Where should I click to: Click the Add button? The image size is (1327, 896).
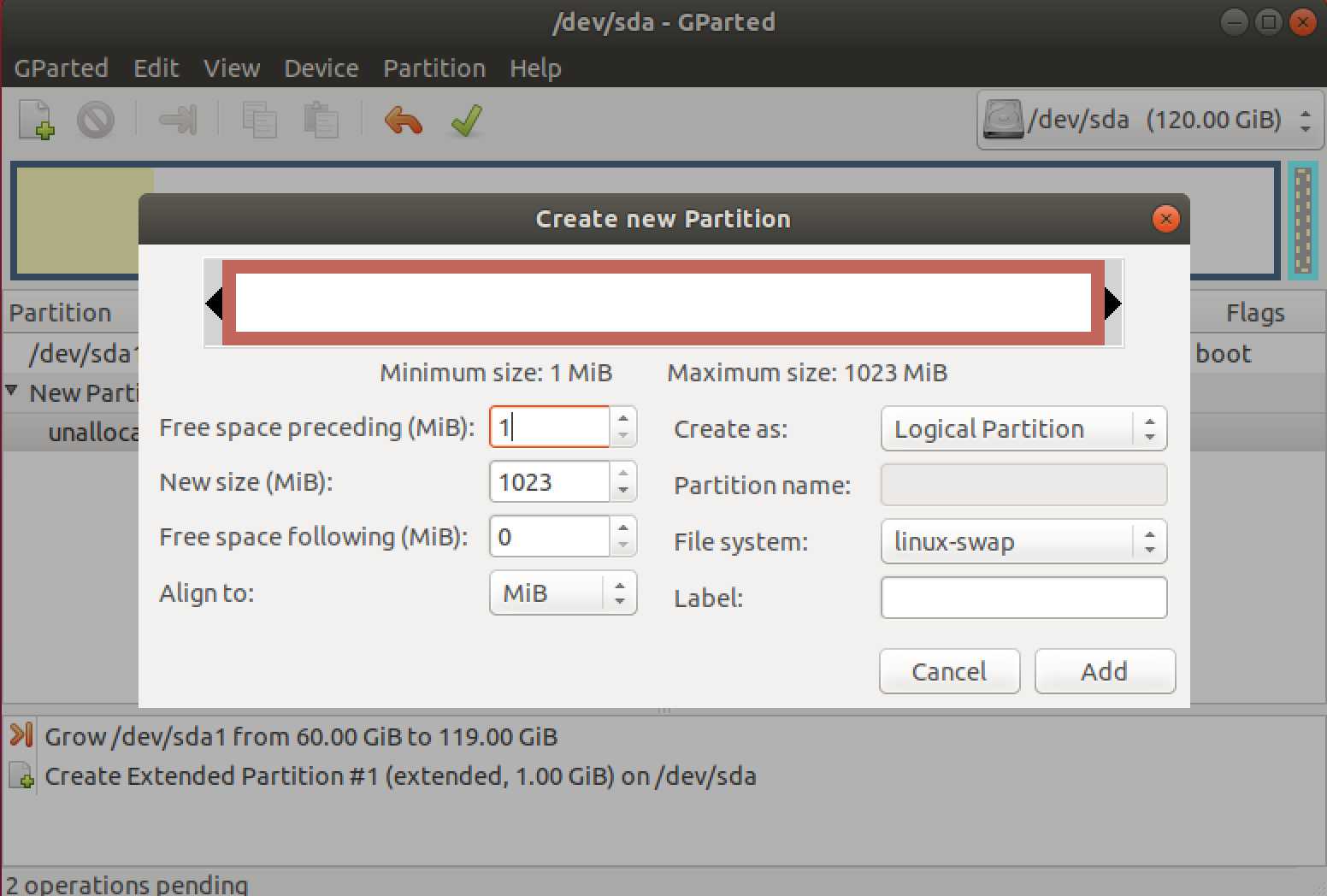1105,671
